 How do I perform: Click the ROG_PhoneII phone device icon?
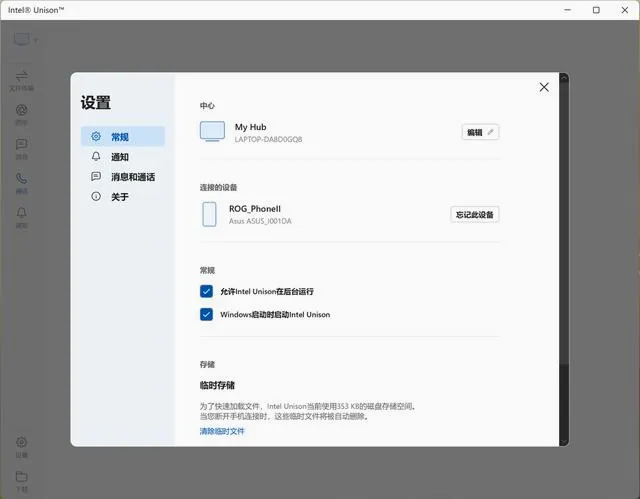point(209,214)
